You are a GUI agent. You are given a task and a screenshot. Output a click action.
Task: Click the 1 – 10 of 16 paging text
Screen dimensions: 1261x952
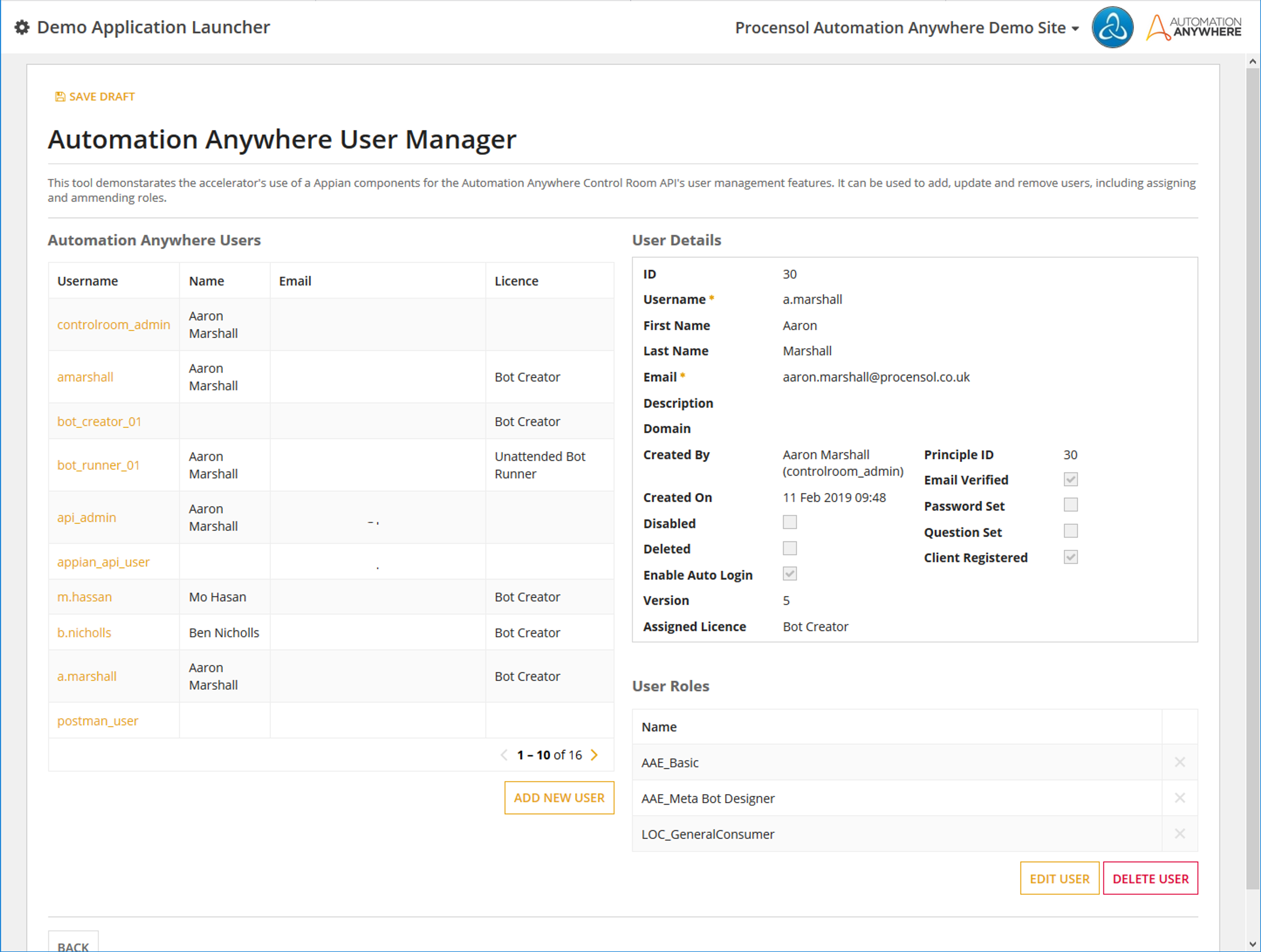pos(549,755)
